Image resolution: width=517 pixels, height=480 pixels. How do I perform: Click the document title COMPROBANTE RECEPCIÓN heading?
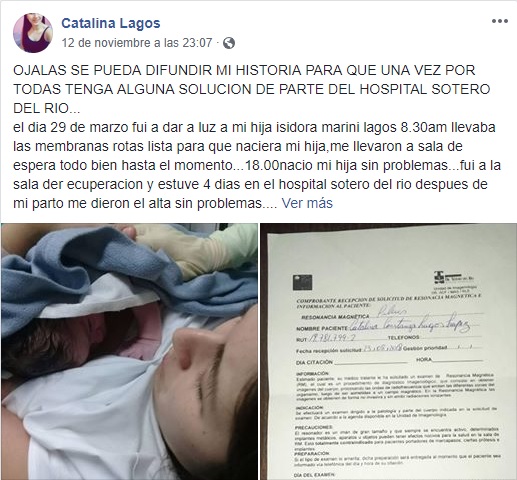[388, 300]
